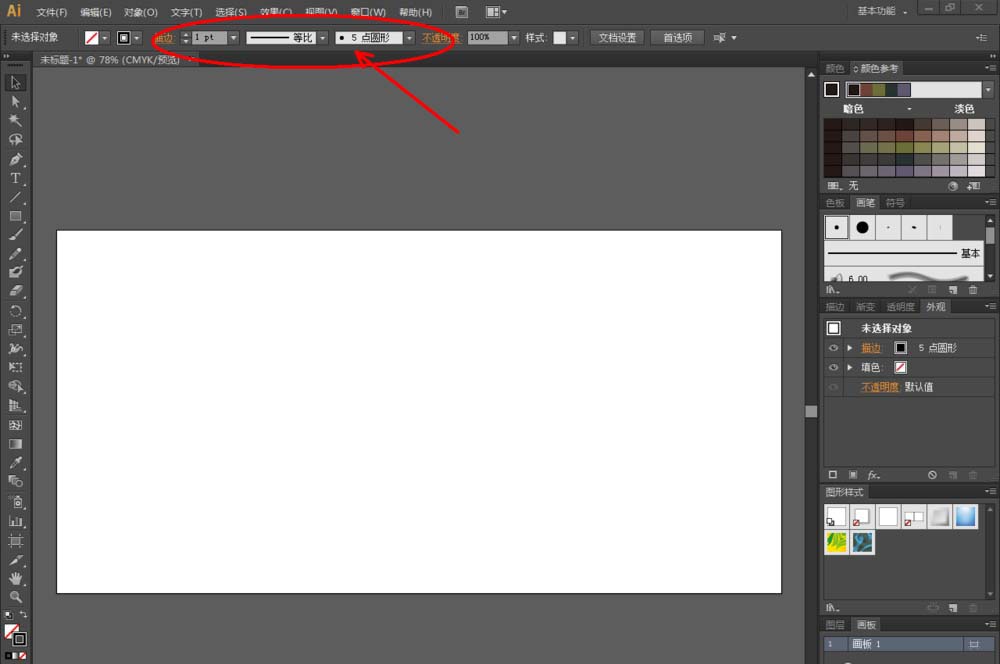1000x664 pixels.
Task: Select the Blob Brush tool
Action: tap(15, 272)
